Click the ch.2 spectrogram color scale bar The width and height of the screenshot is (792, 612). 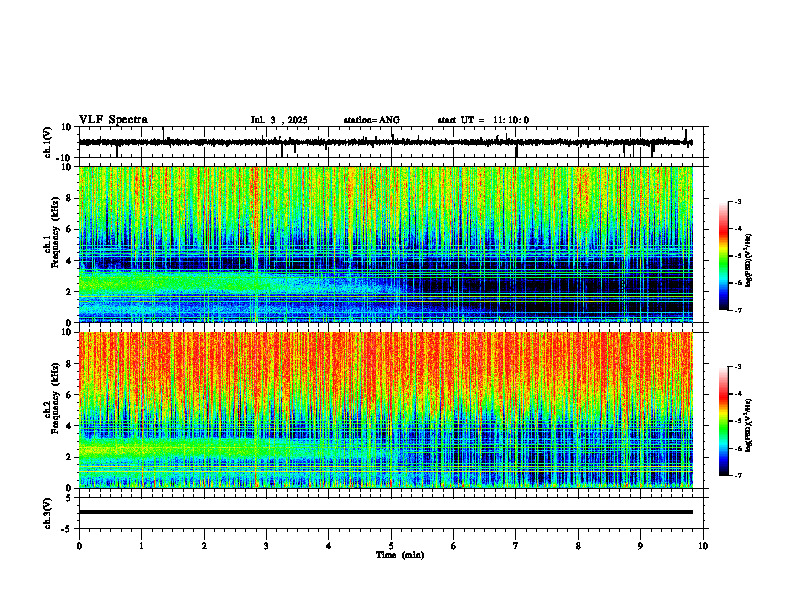[x=723, y=421]
